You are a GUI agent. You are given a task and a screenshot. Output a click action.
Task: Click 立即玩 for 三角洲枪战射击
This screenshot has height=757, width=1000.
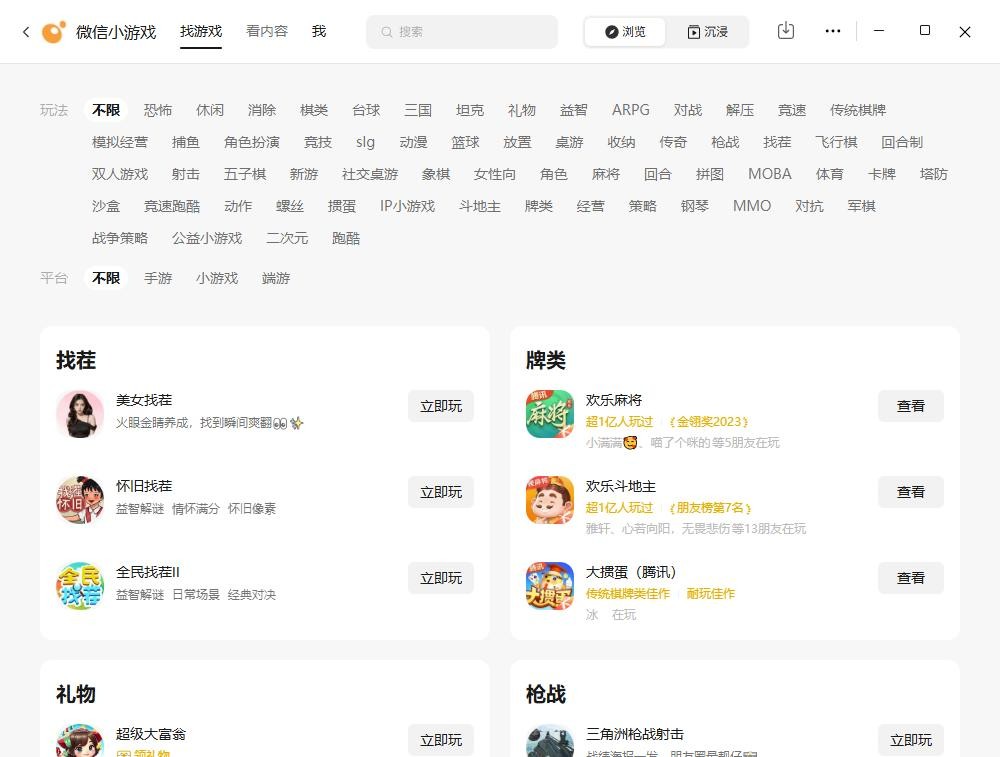point(911,740)
